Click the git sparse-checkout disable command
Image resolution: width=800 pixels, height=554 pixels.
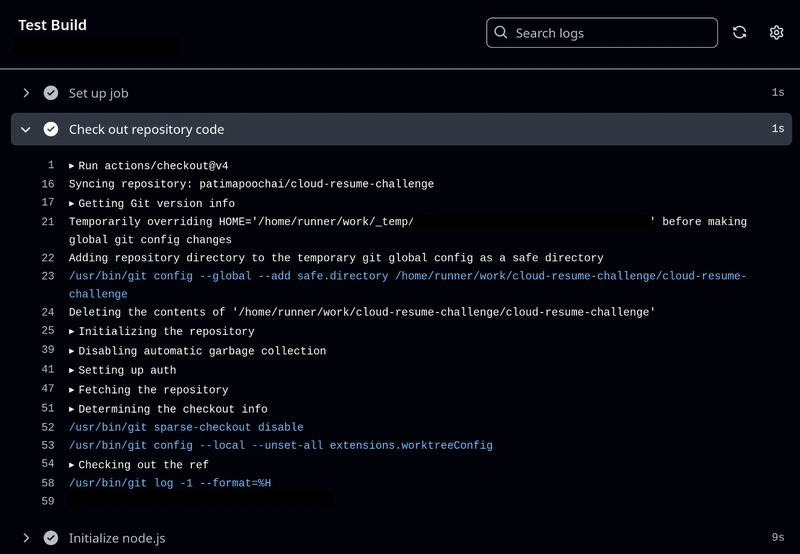click(186, 427)
